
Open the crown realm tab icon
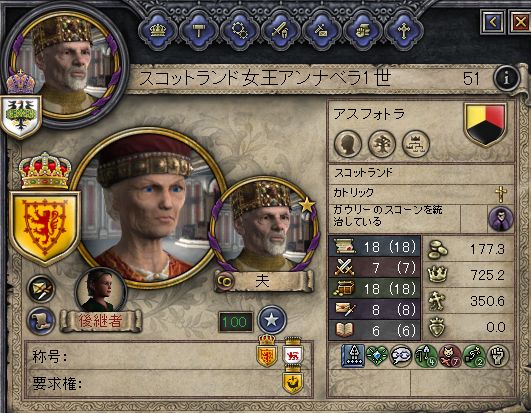pyautogui.click(x=158, y=31)
